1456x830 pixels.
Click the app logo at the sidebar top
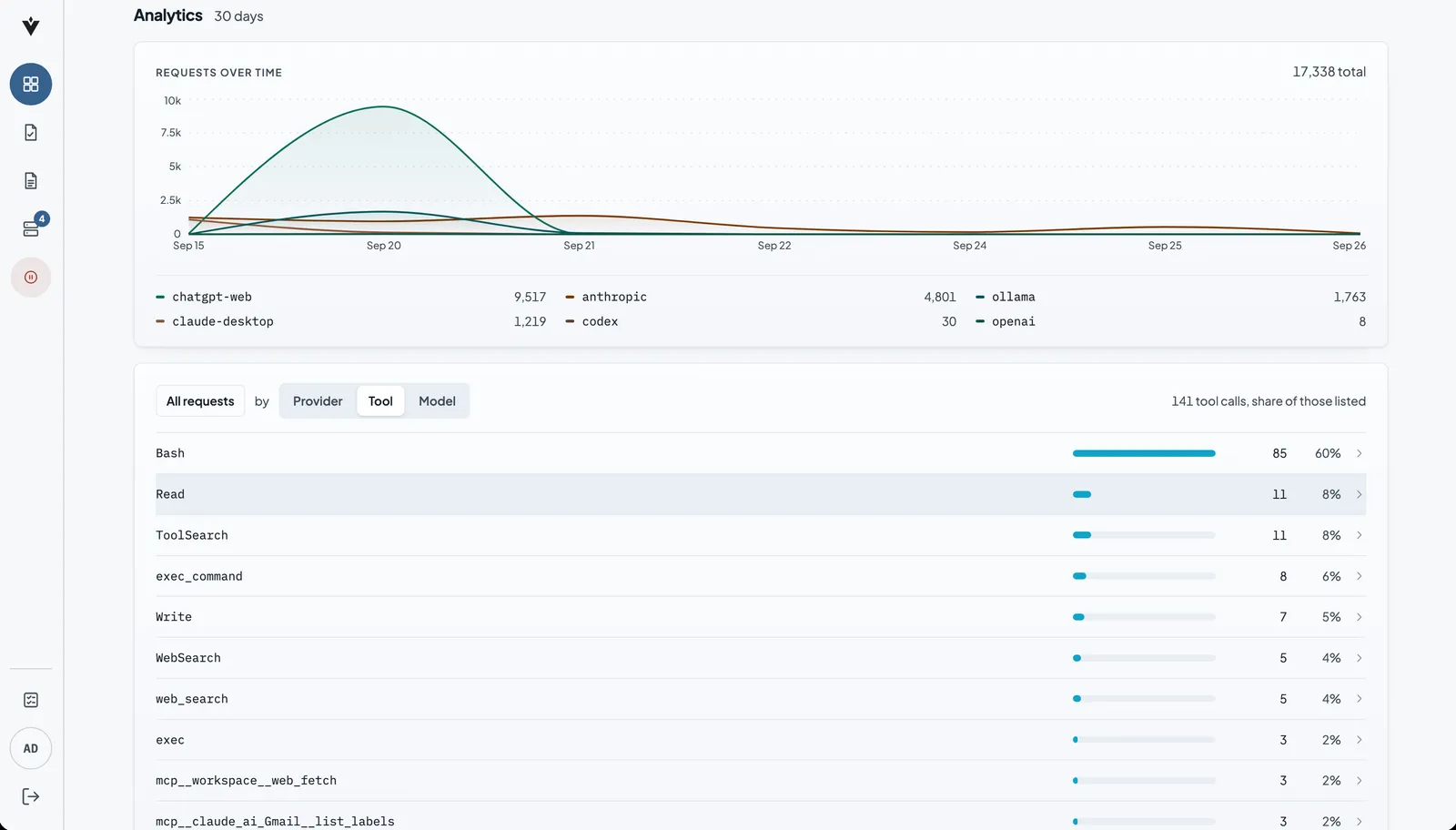click(31, 26)
